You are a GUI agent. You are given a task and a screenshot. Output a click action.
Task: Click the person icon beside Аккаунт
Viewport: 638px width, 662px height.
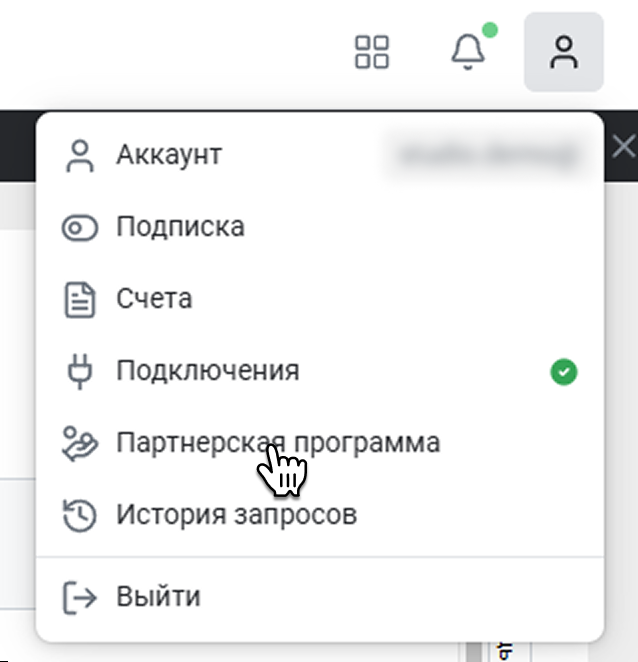79,155
